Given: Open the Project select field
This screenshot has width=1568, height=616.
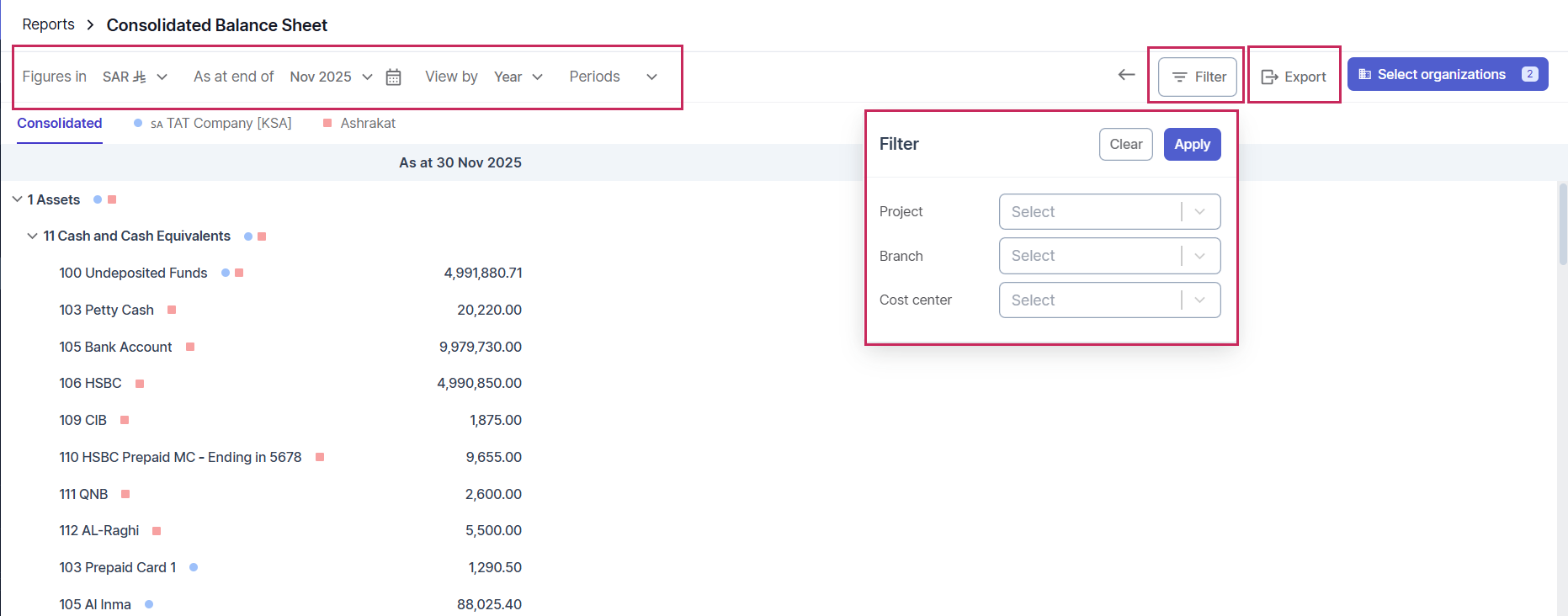Looking at the screenshot, I should tap(1108, 212).
